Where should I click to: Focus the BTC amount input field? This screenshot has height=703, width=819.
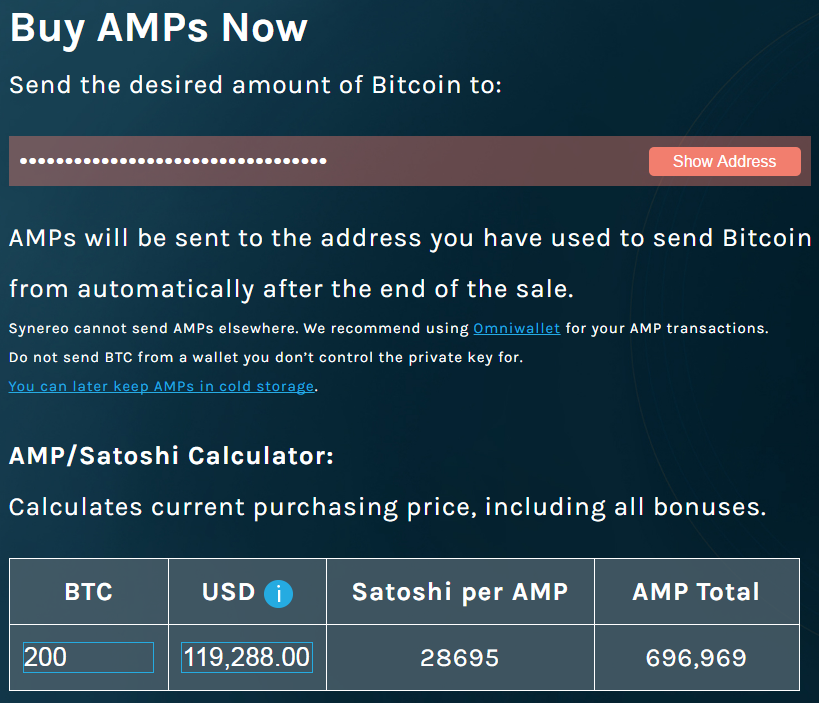[x=88, y=657]
